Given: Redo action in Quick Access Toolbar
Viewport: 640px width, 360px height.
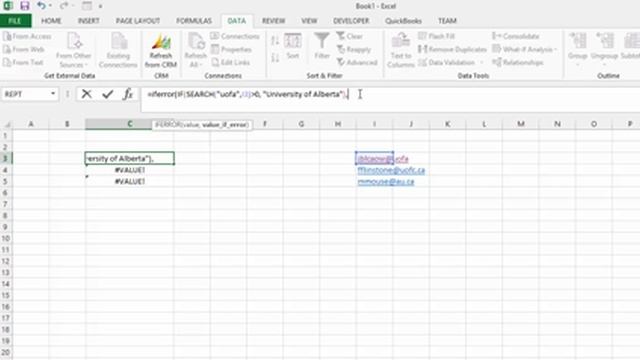Looking at the screenshot, I should coord(64,6).
